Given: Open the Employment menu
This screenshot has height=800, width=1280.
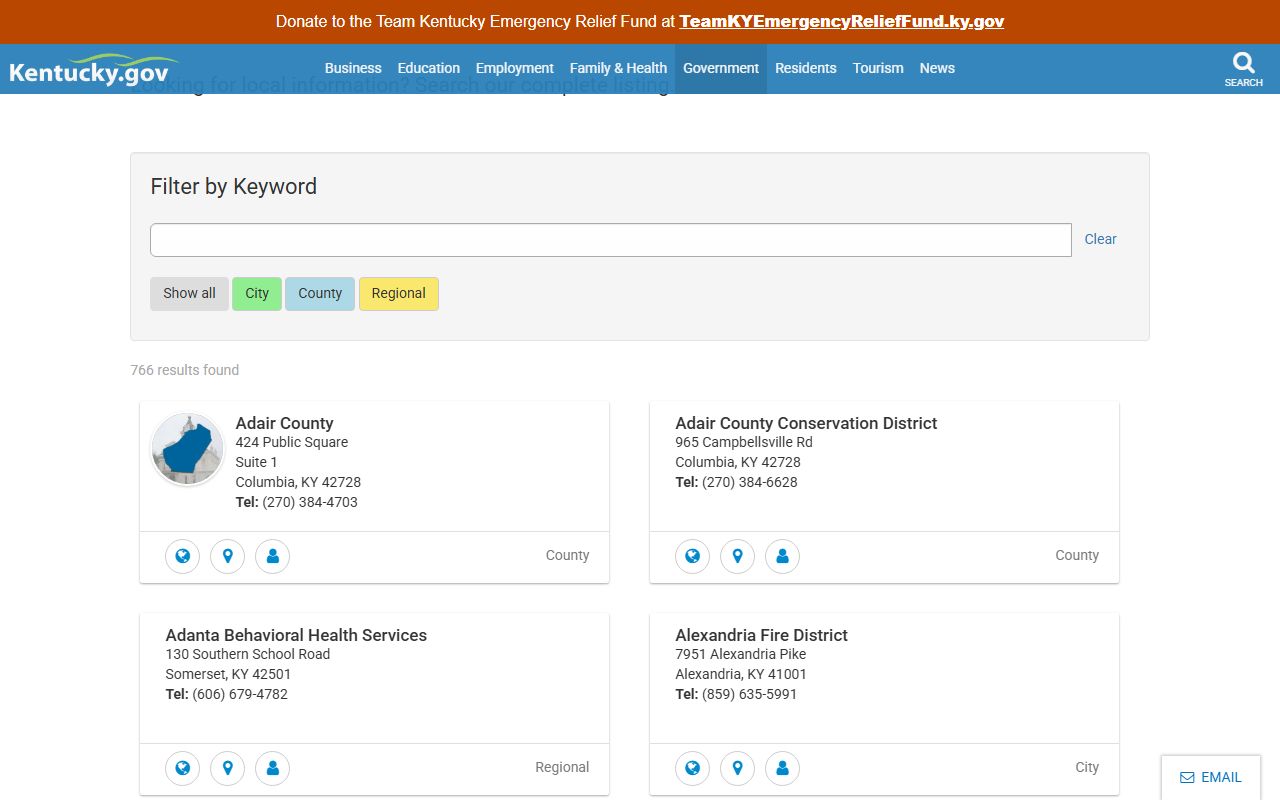Looking at the screenshot, I should (x=515, y=68).
